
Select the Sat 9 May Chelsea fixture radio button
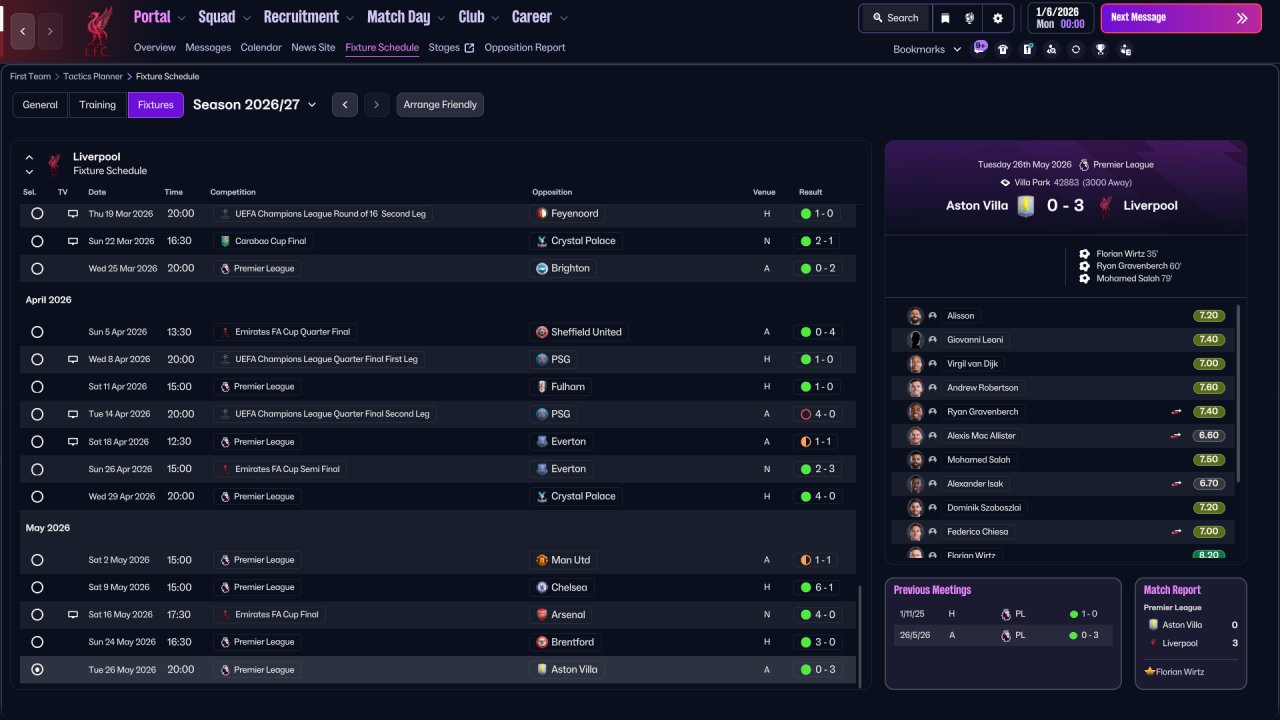pos(37,587)
